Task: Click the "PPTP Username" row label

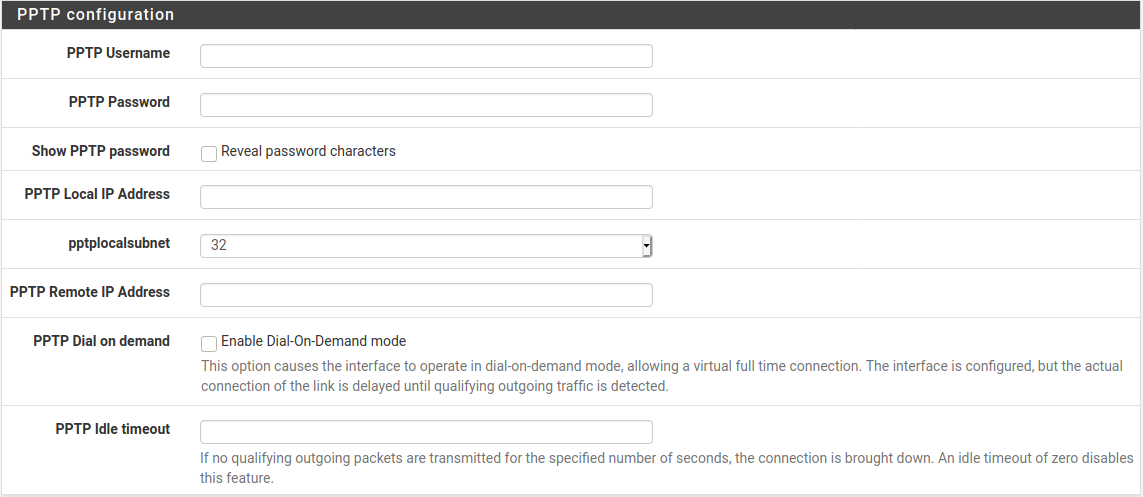Action: click(118, 53)
